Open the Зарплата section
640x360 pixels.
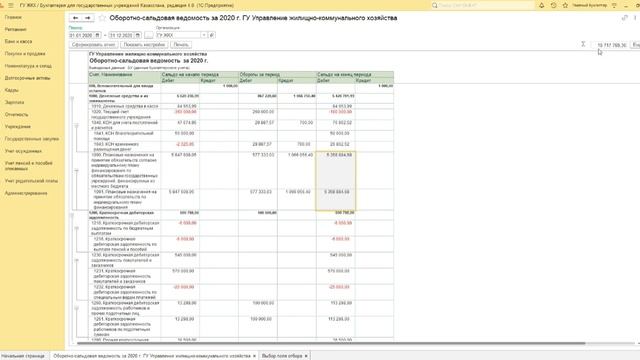14,102
